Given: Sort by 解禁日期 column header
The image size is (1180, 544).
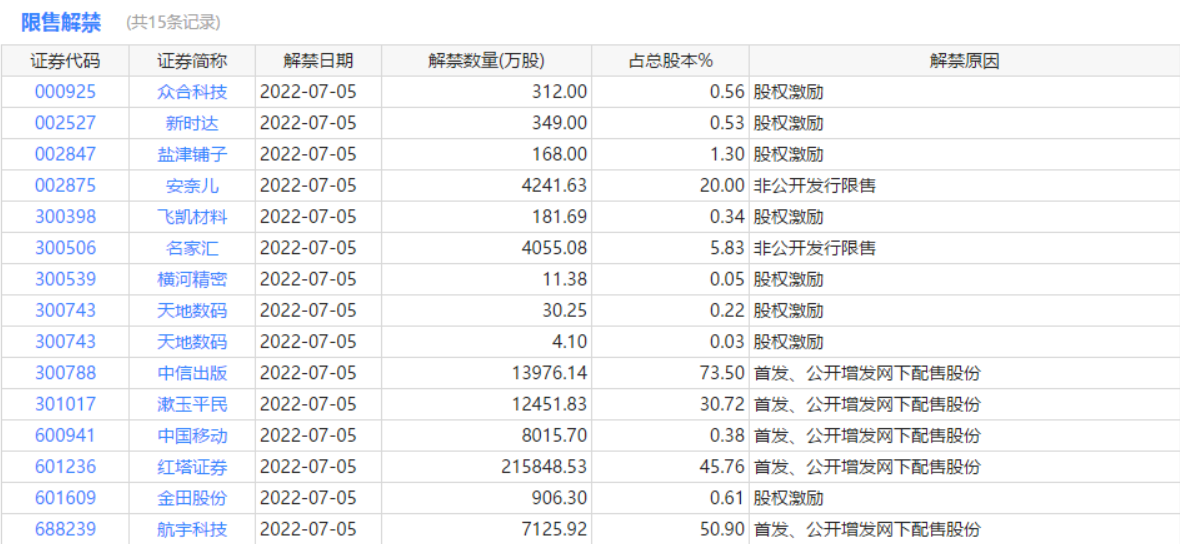Looking at the screenshot, I should coord(318,61).
